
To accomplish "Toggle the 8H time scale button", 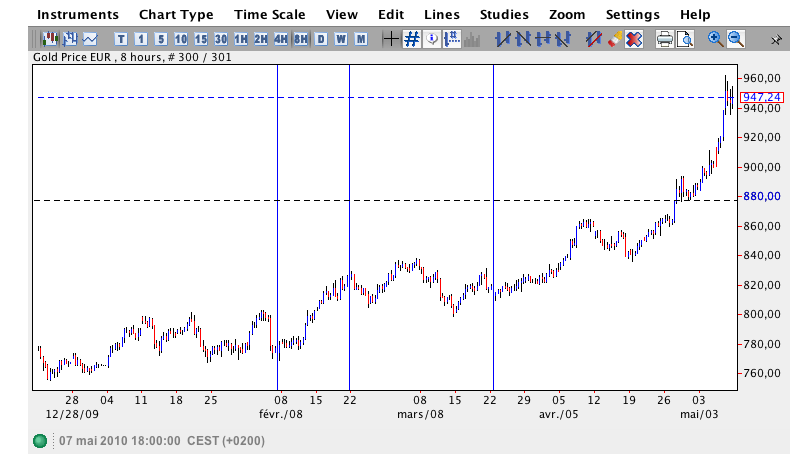I will (x=300, y=39).
